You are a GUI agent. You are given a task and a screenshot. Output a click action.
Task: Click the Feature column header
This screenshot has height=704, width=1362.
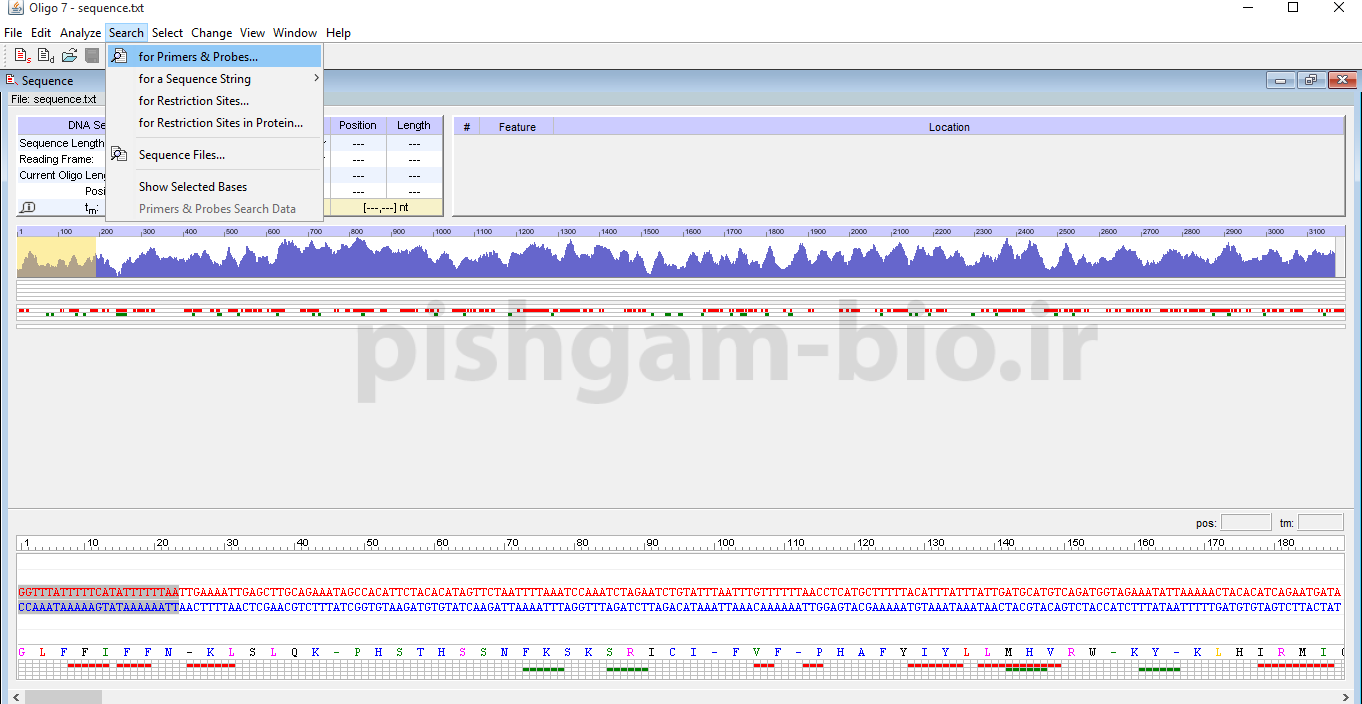coord(517,127)
